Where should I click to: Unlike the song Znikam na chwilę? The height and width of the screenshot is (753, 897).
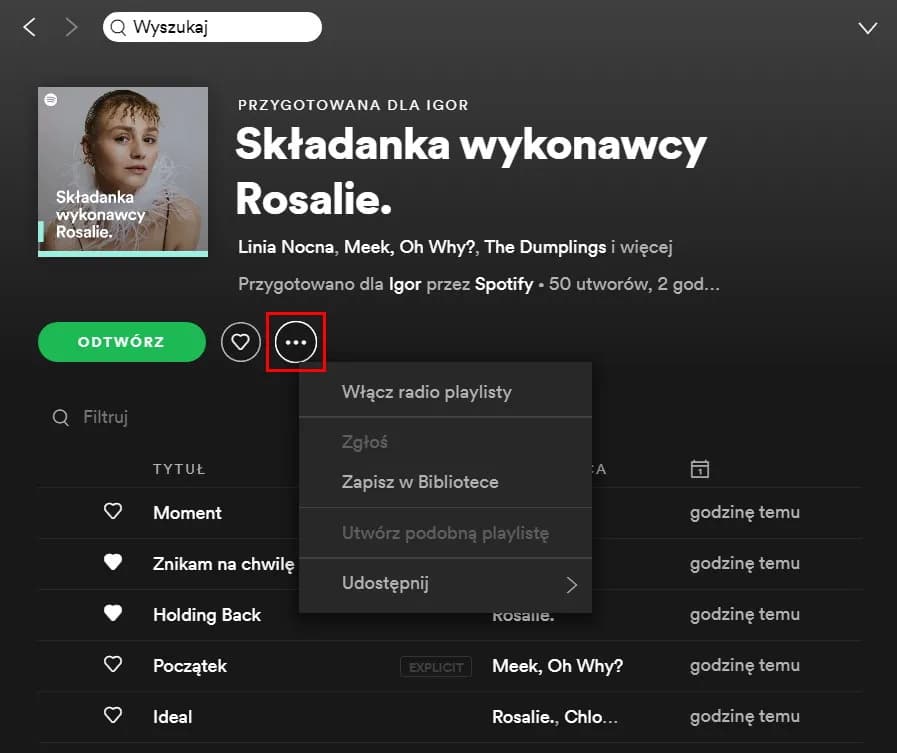(112, 563)
